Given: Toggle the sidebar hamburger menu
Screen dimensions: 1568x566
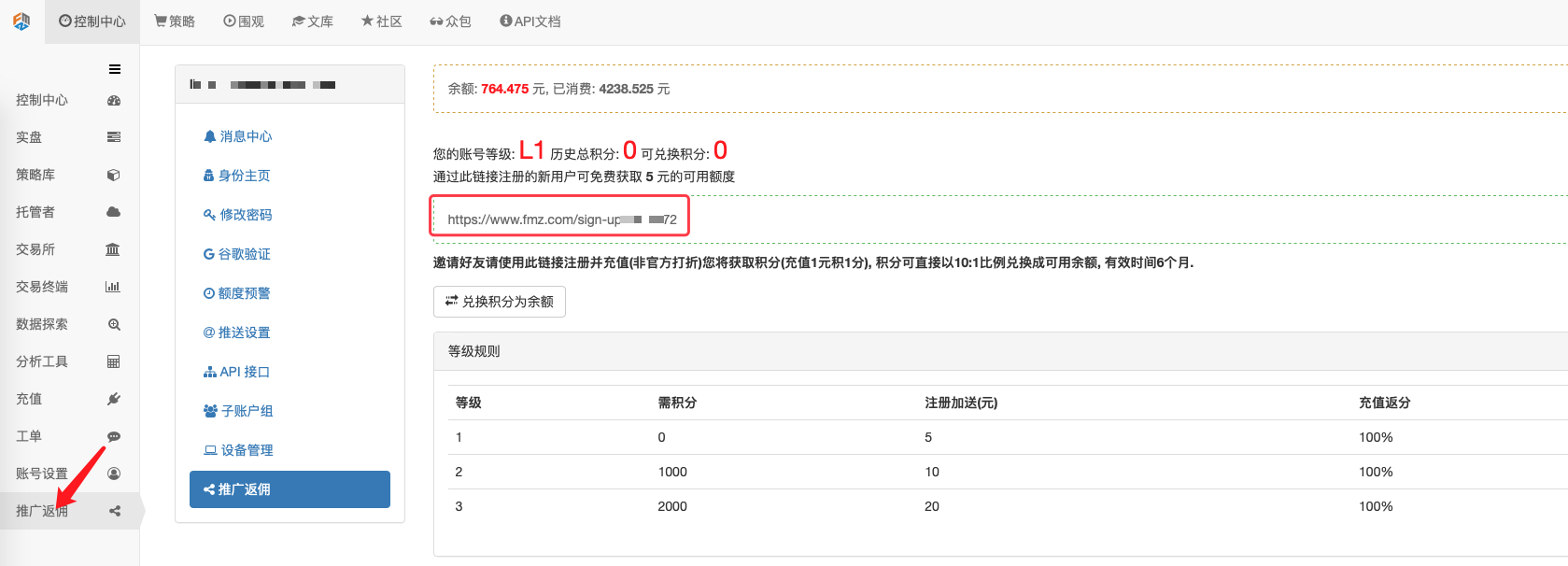Looking at the screenshot, I should (x=115, y=69).
